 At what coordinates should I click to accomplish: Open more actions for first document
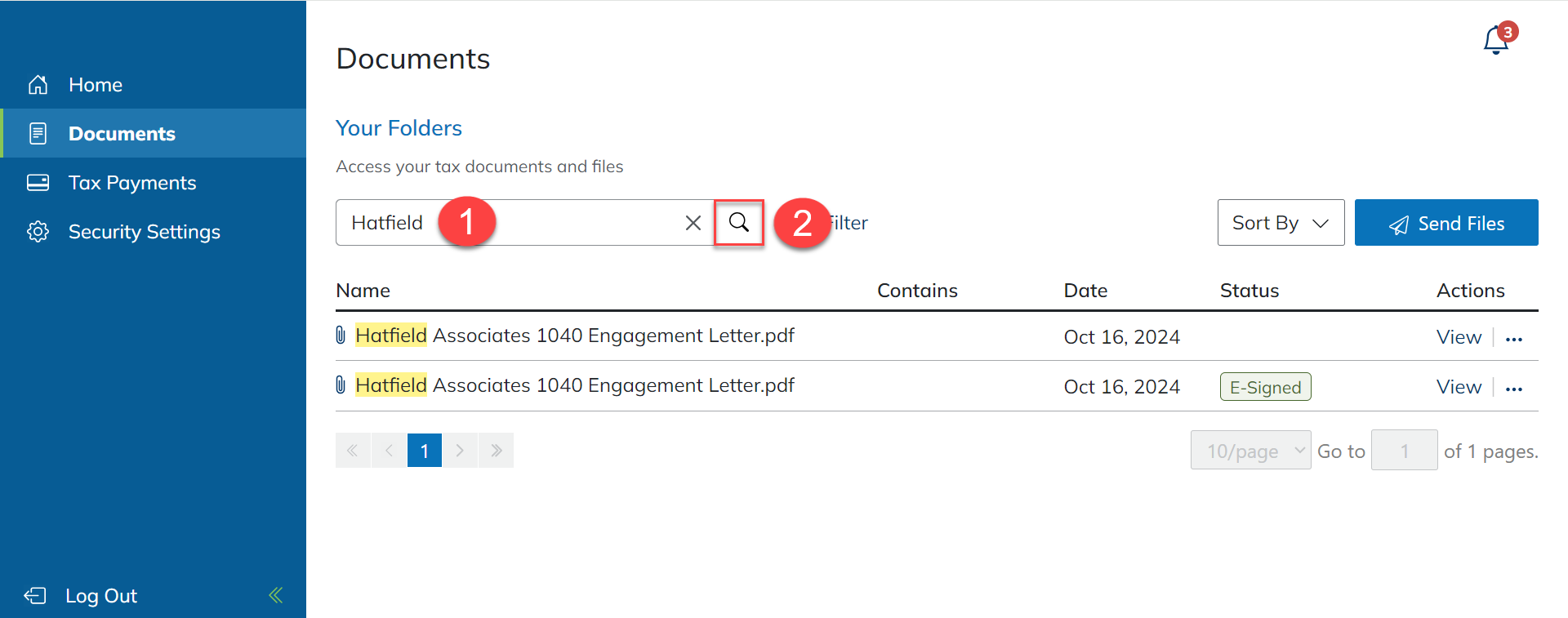point(1514,339)
